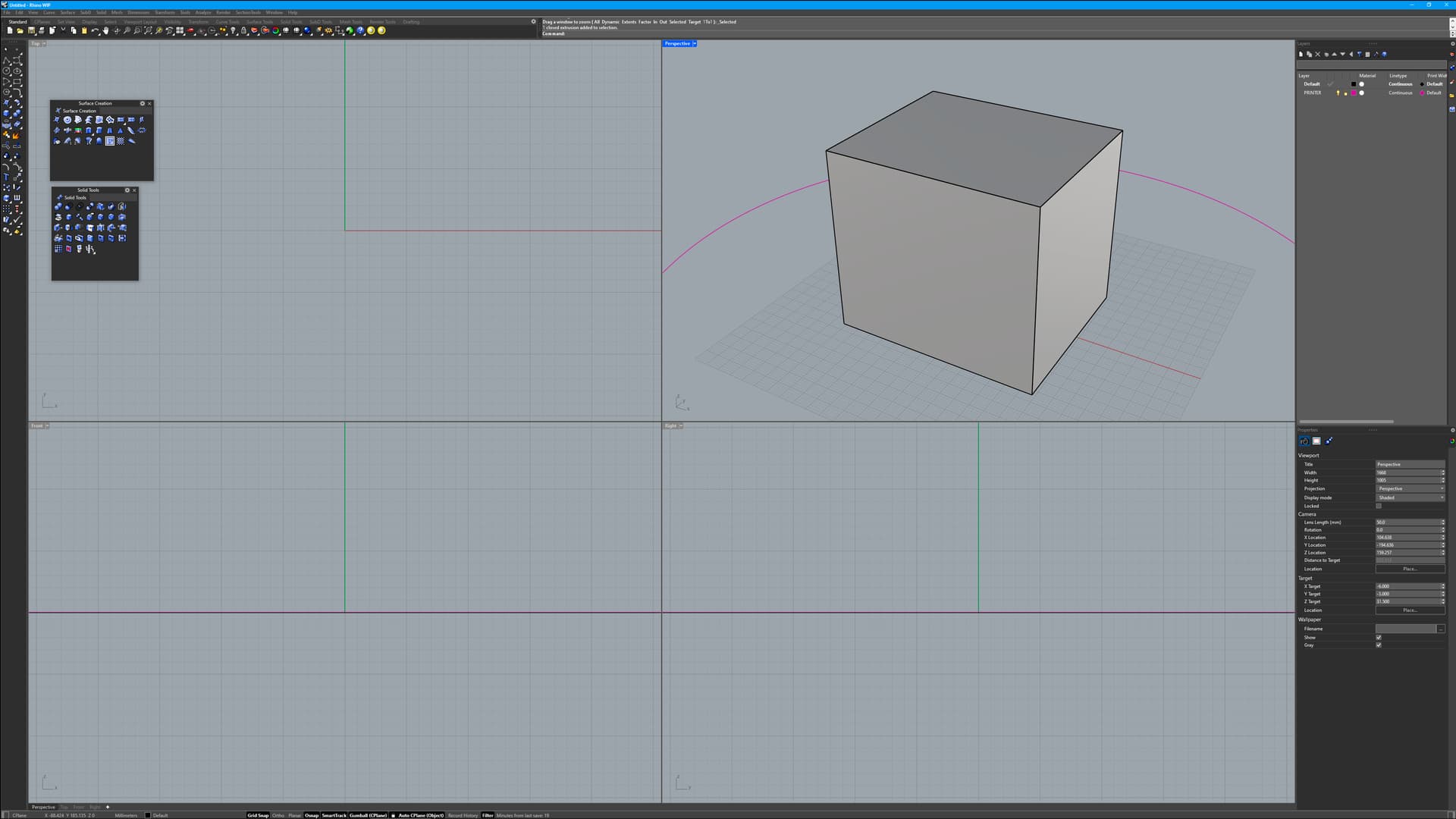1456x819 pixels.
Task: Toggle the PRINTER layer lightbulb visibility
Action: click(x=1338, y=93)
